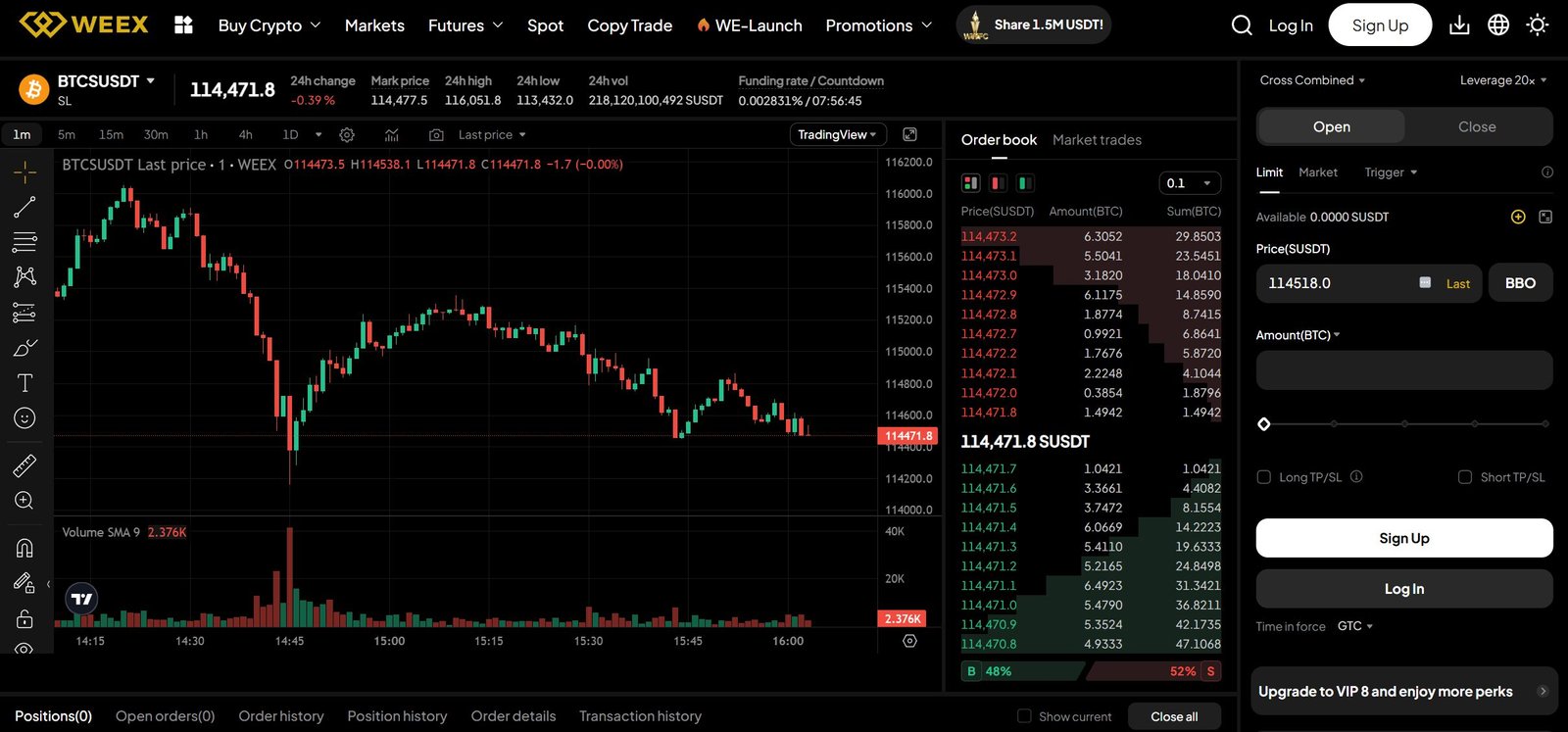The height and width of the screenshot is (732, 1568).
Task: Open TradingView logo on chart
Action: coord(81,599)
